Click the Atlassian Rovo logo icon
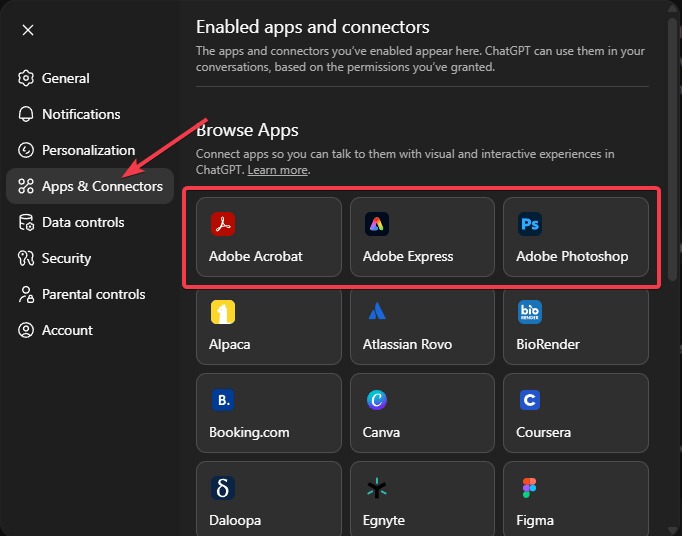 click(x=376, y=312)
